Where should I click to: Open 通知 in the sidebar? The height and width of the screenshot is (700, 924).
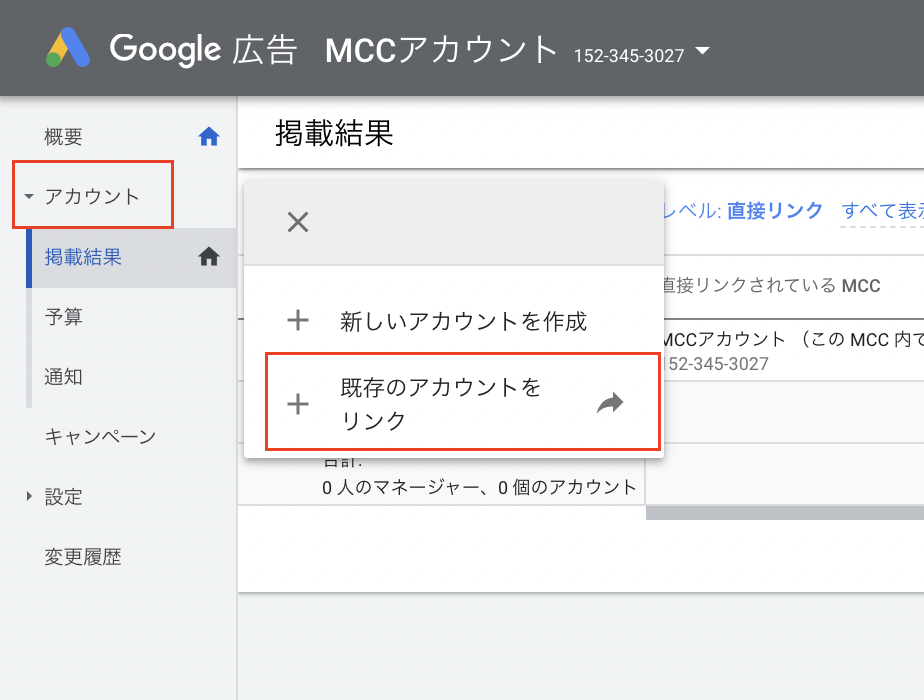tap(64, 377)
